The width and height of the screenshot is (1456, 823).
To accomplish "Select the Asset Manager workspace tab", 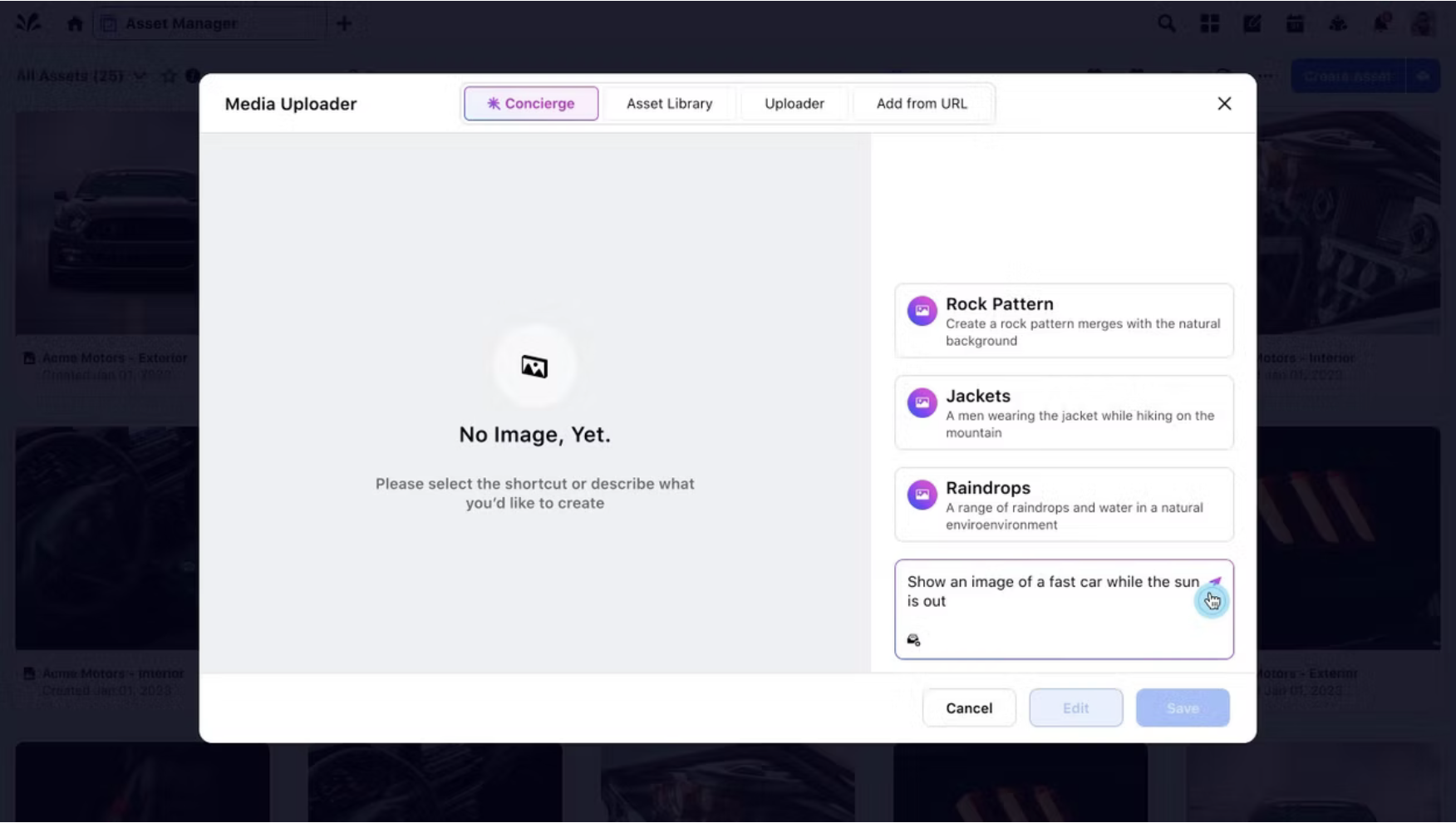I will click(210, 23).
